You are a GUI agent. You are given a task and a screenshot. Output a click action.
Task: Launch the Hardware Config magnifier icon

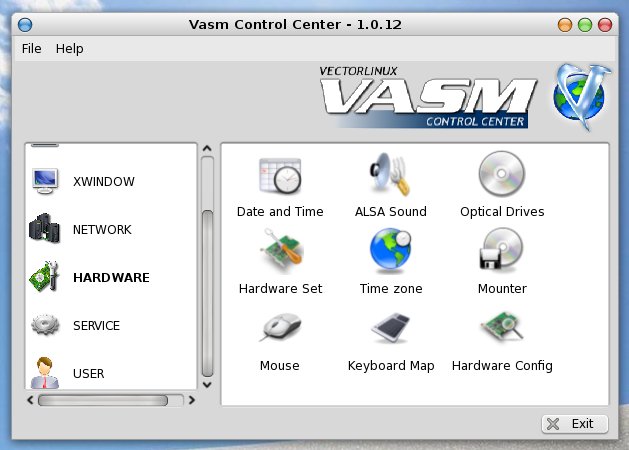click(x=501, y=326)
